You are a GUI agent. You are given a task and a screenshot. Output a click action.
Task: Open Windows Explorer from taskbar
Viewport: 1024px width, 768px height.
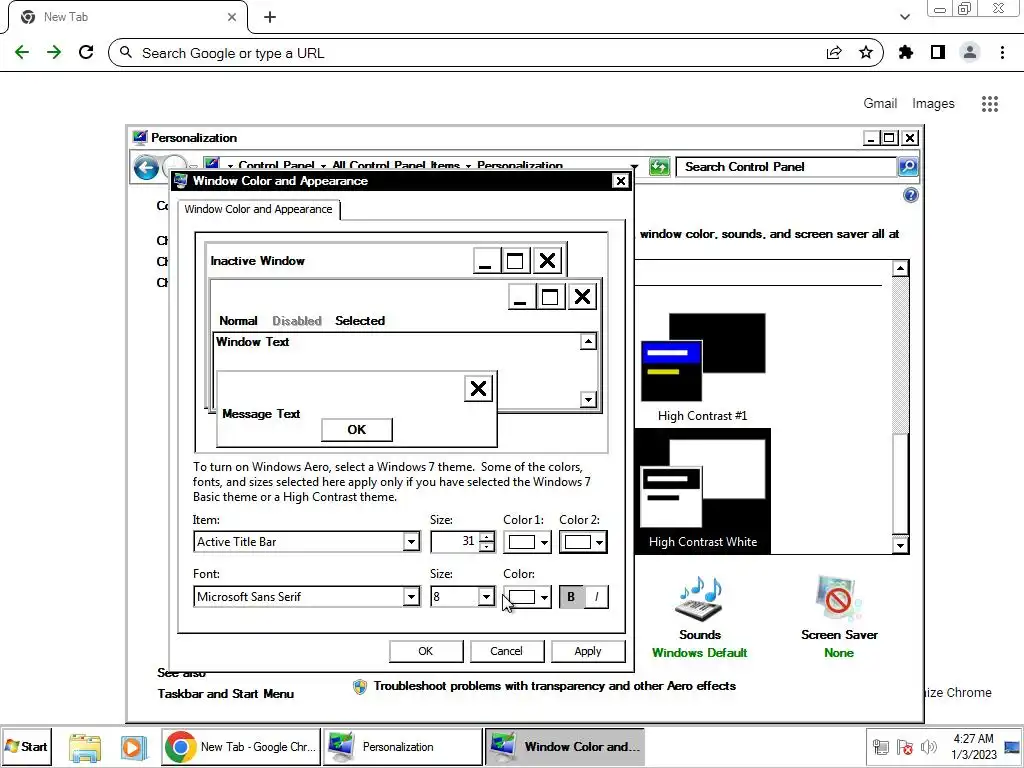(85, 747)
